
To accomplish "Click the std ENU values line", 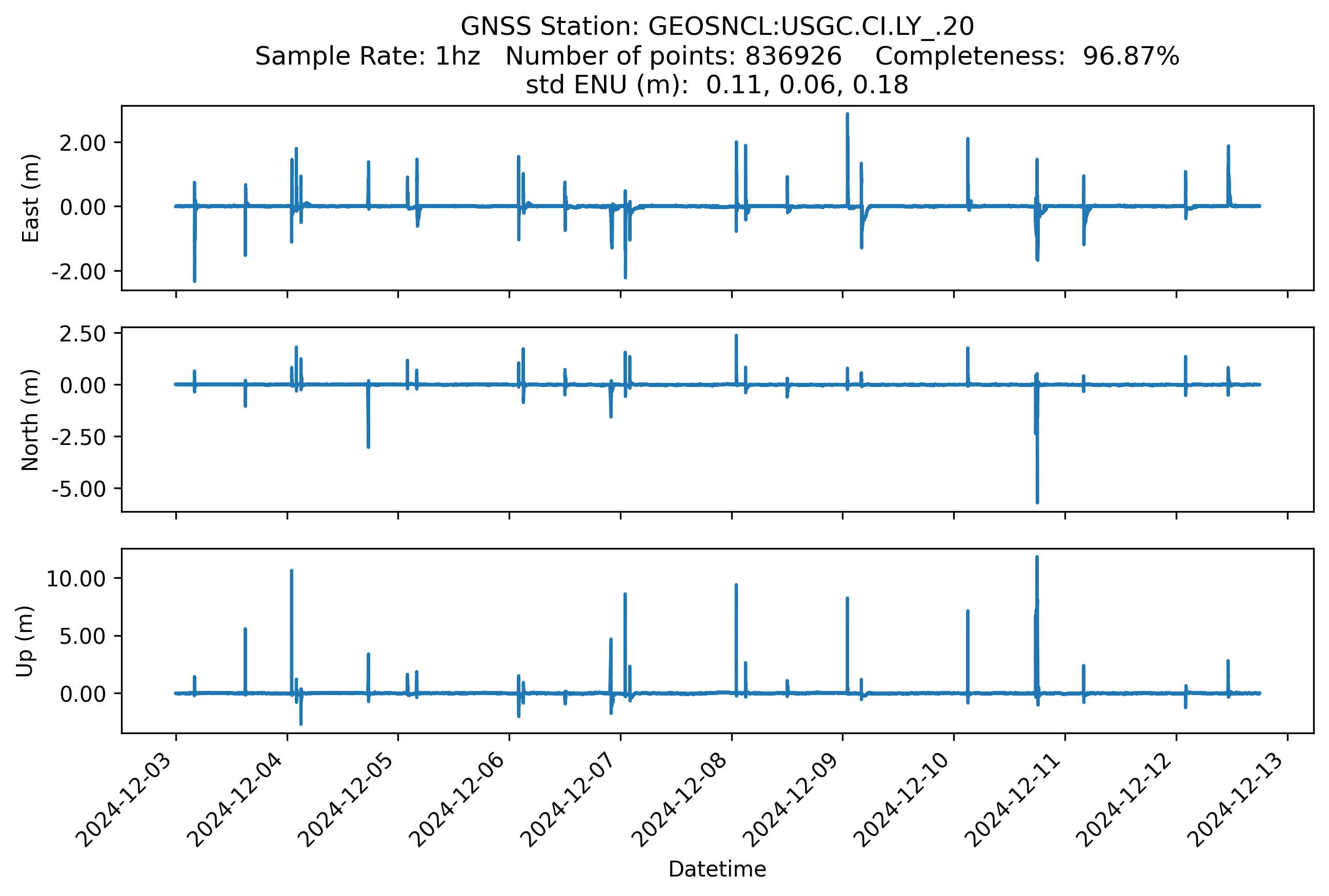I will pyautogui.click(x=717, y=85).
